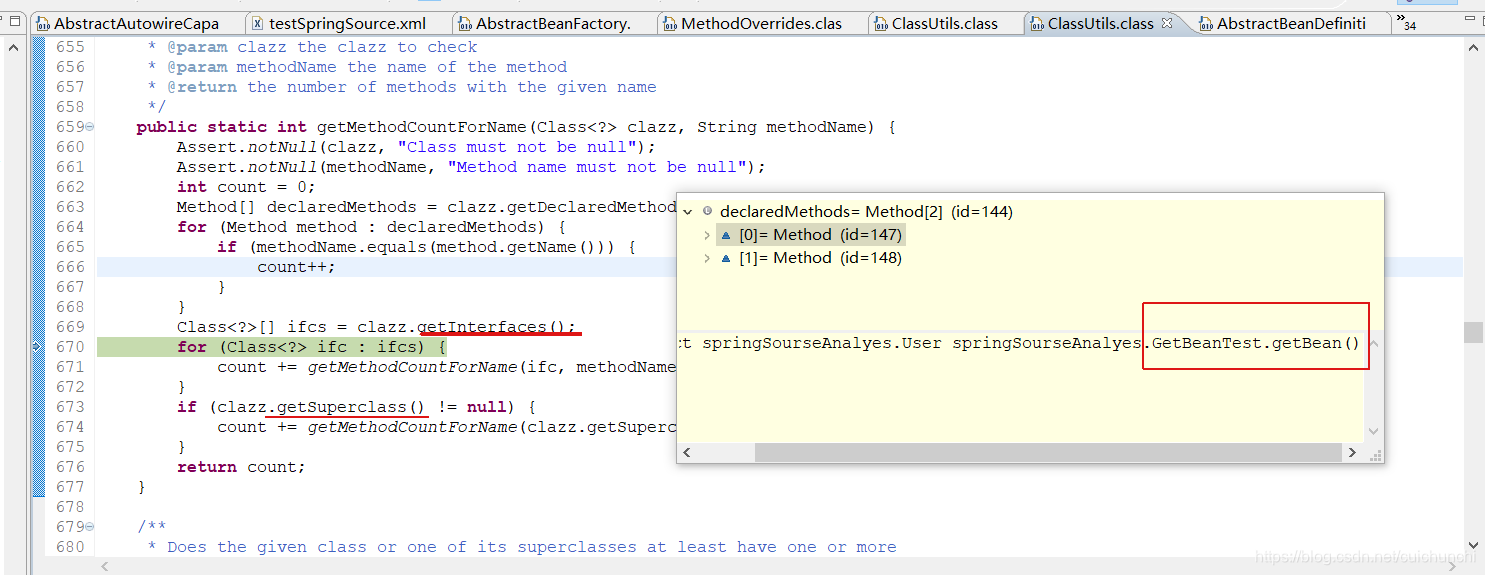Click the @return Javadoc tag on line 657

[201, 87]
